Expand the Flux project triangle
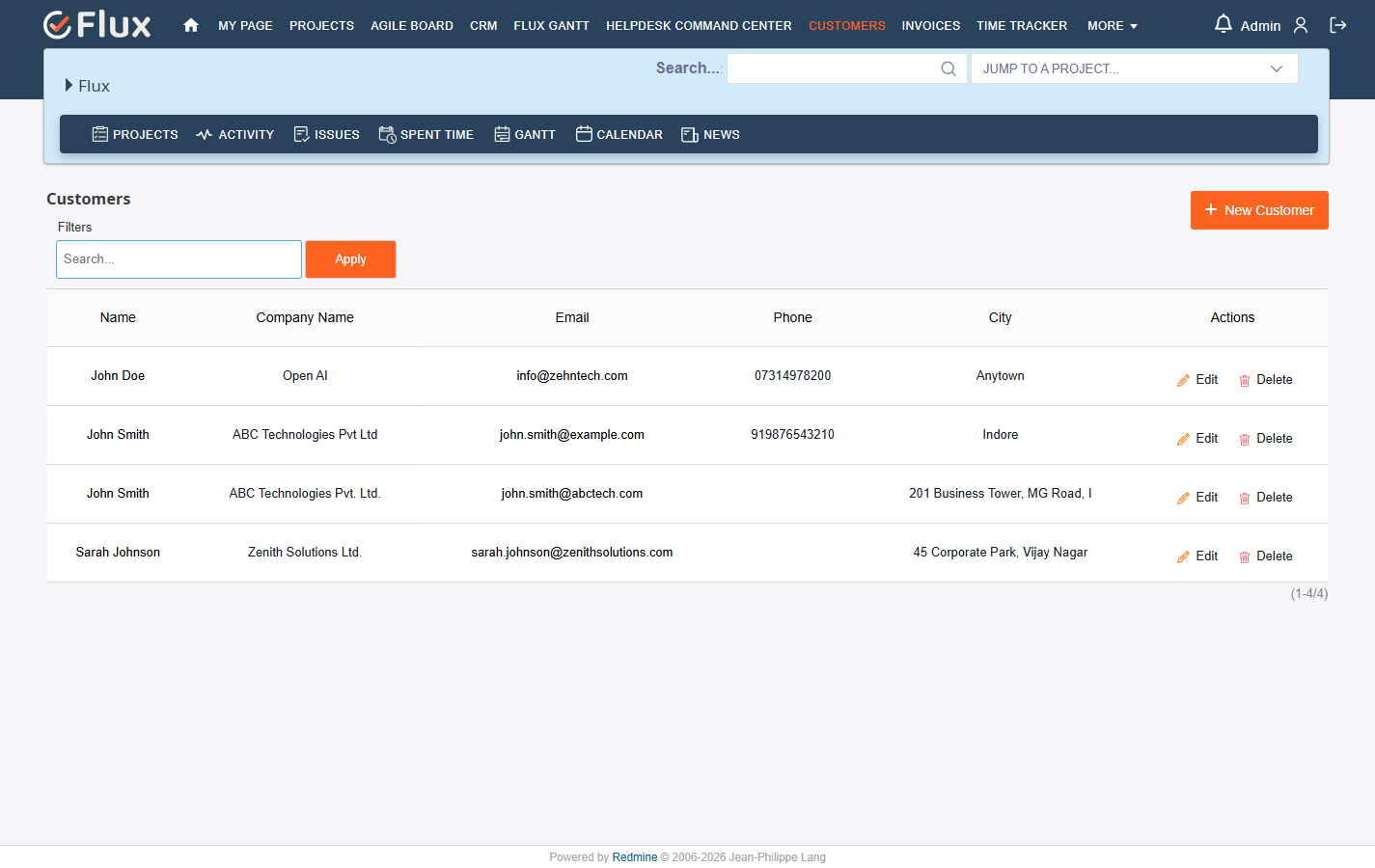The width and height of the screenshot is (1375, 868). 69,85
